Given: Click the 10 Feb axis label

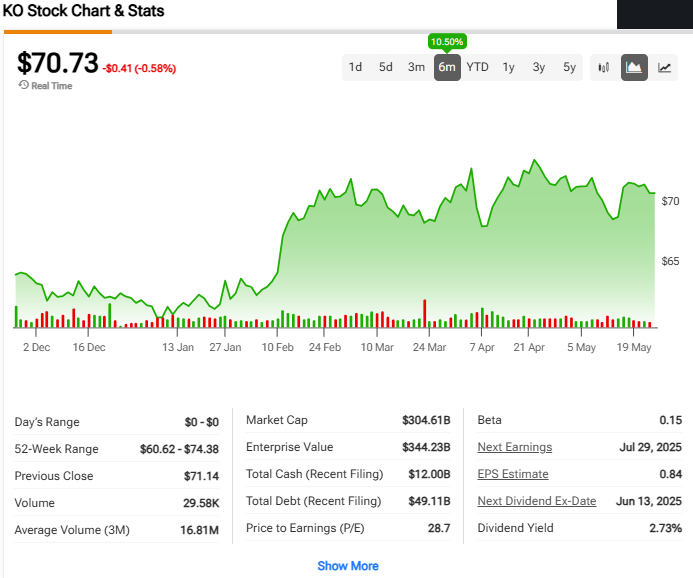Looking at the screenshot, I should 278,347.
